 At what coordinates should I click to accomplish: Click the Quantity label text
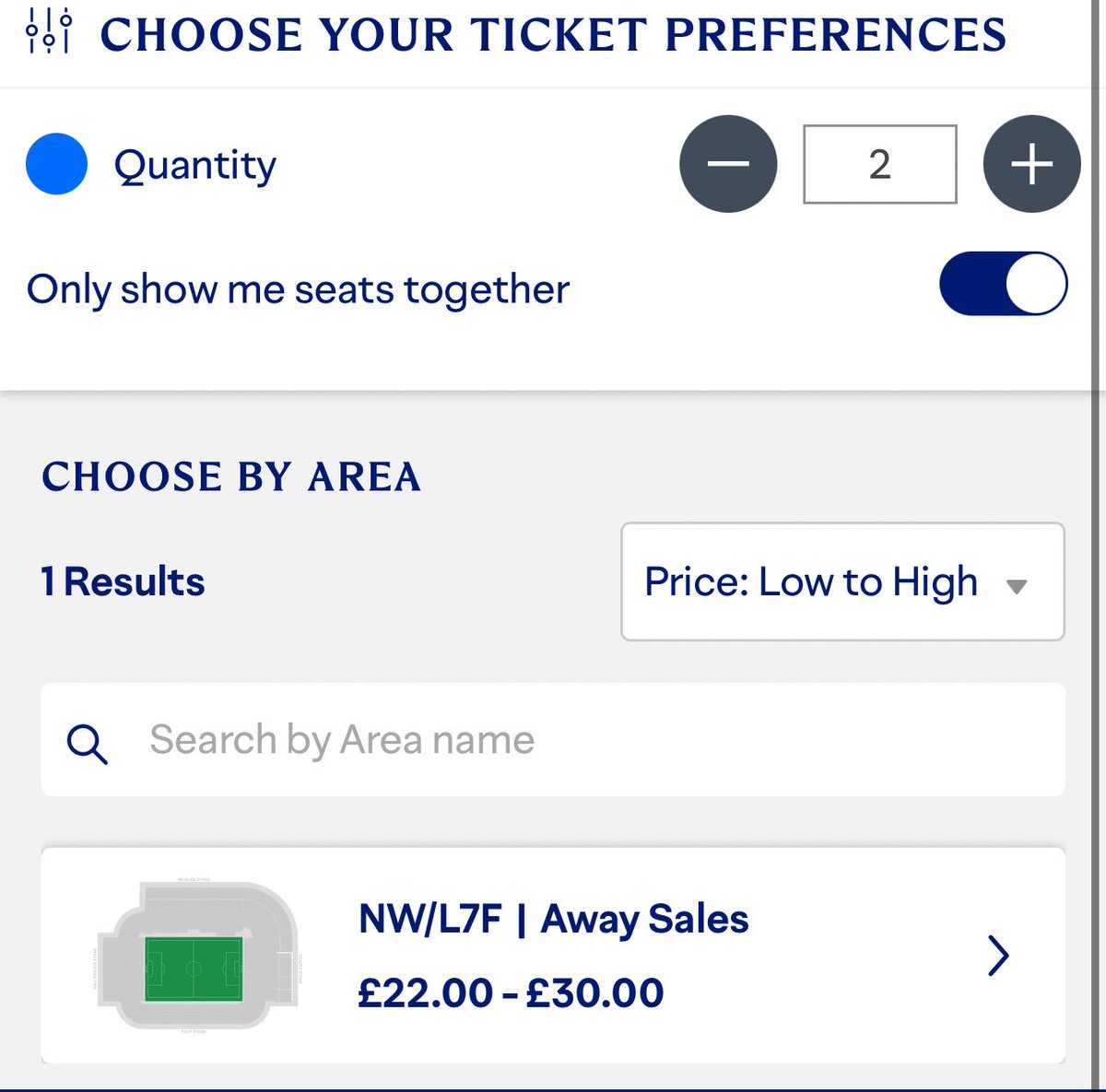point(194,166)
